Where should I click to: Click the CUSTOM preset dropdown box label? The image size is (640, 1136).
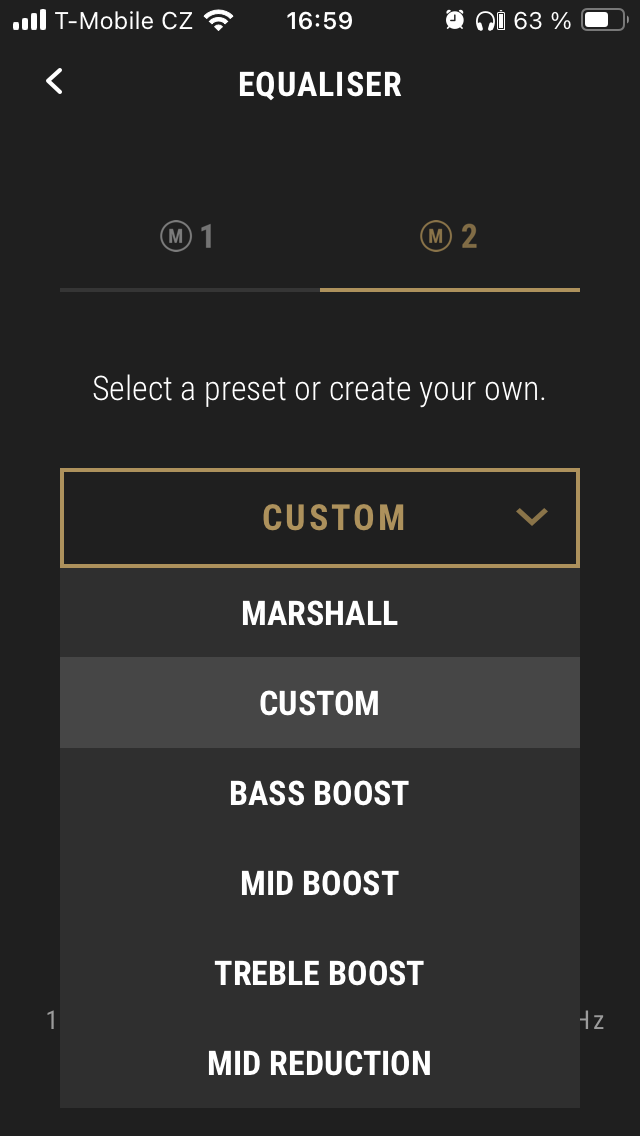coord(333,518)
